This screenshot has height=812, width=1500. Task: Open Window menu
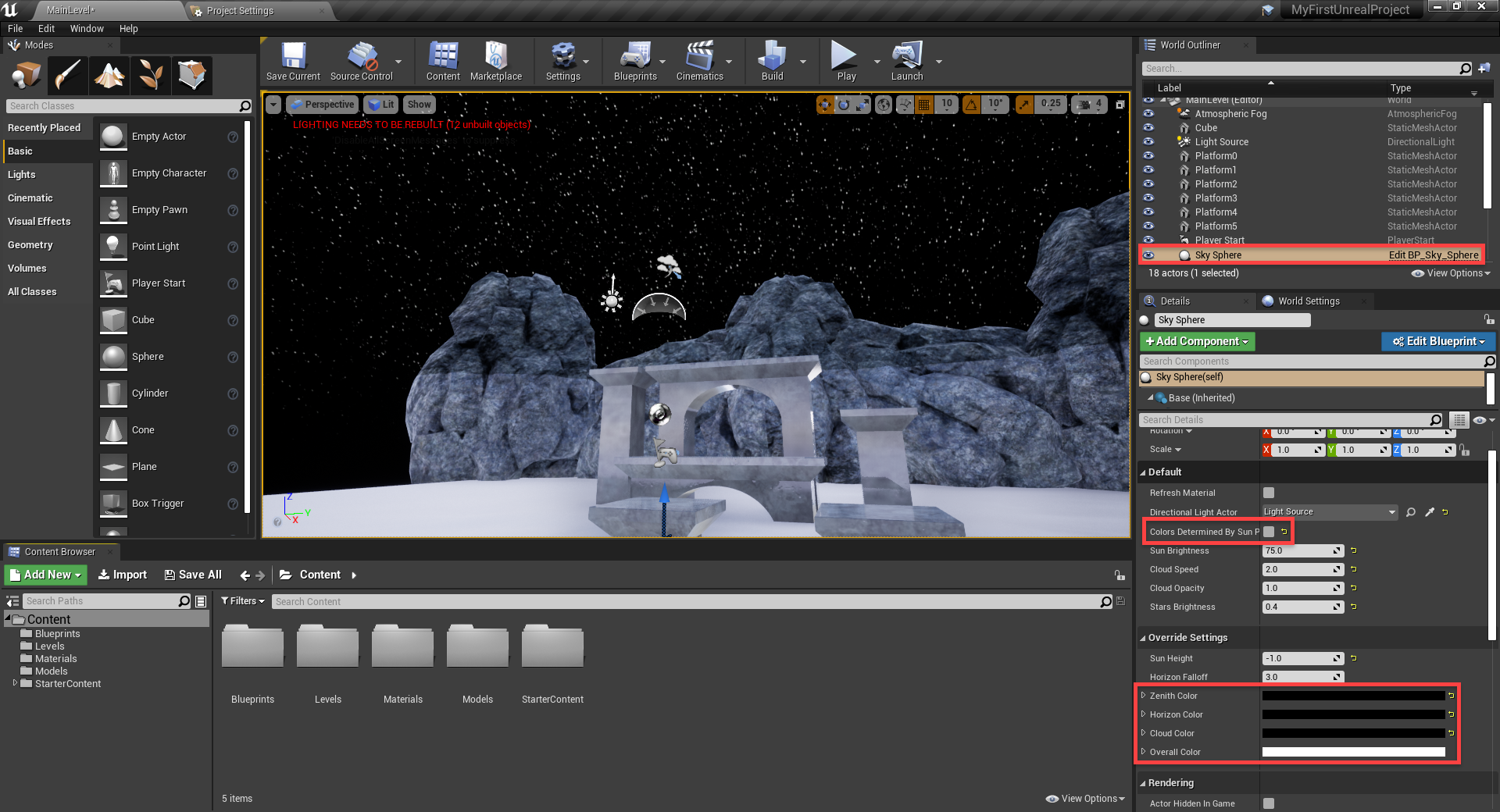[x=87, y=29]
